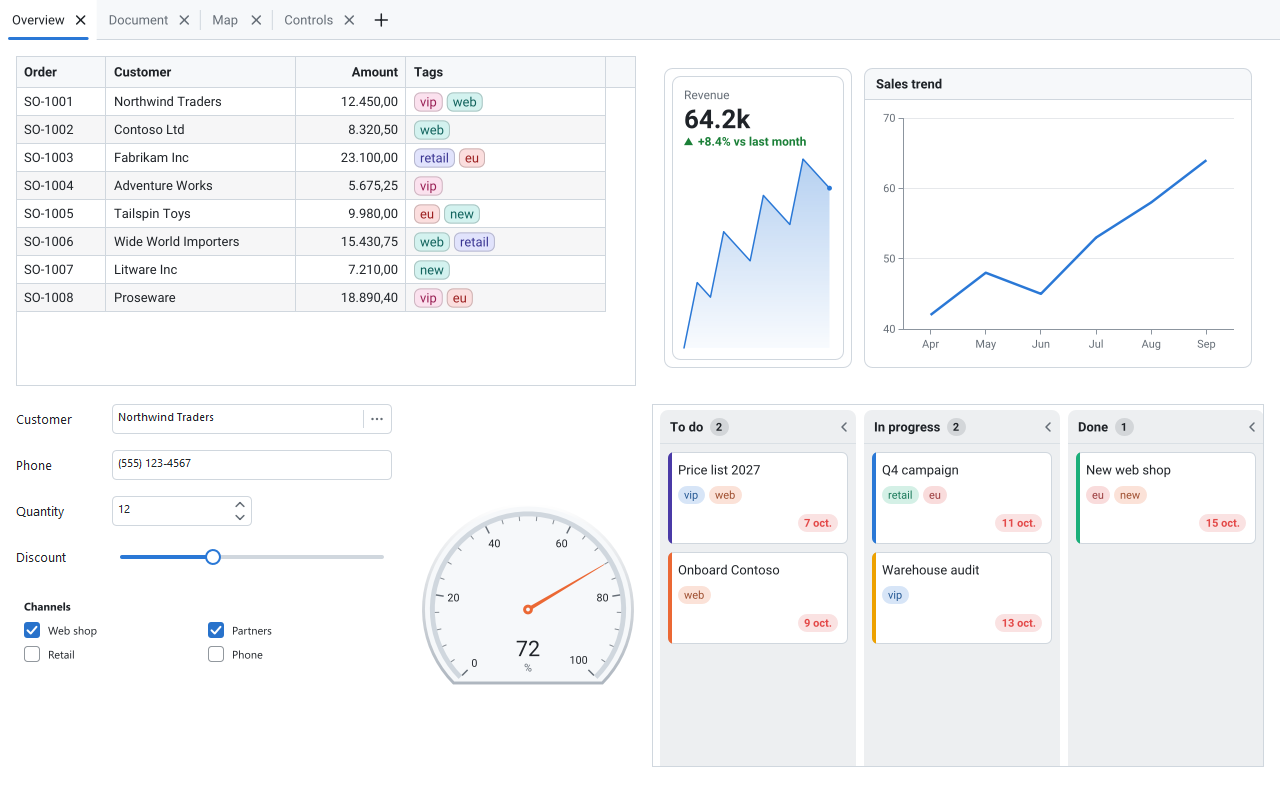Collapse the In progress column
Screen dimensions: 1280x800
[1048, 427]
